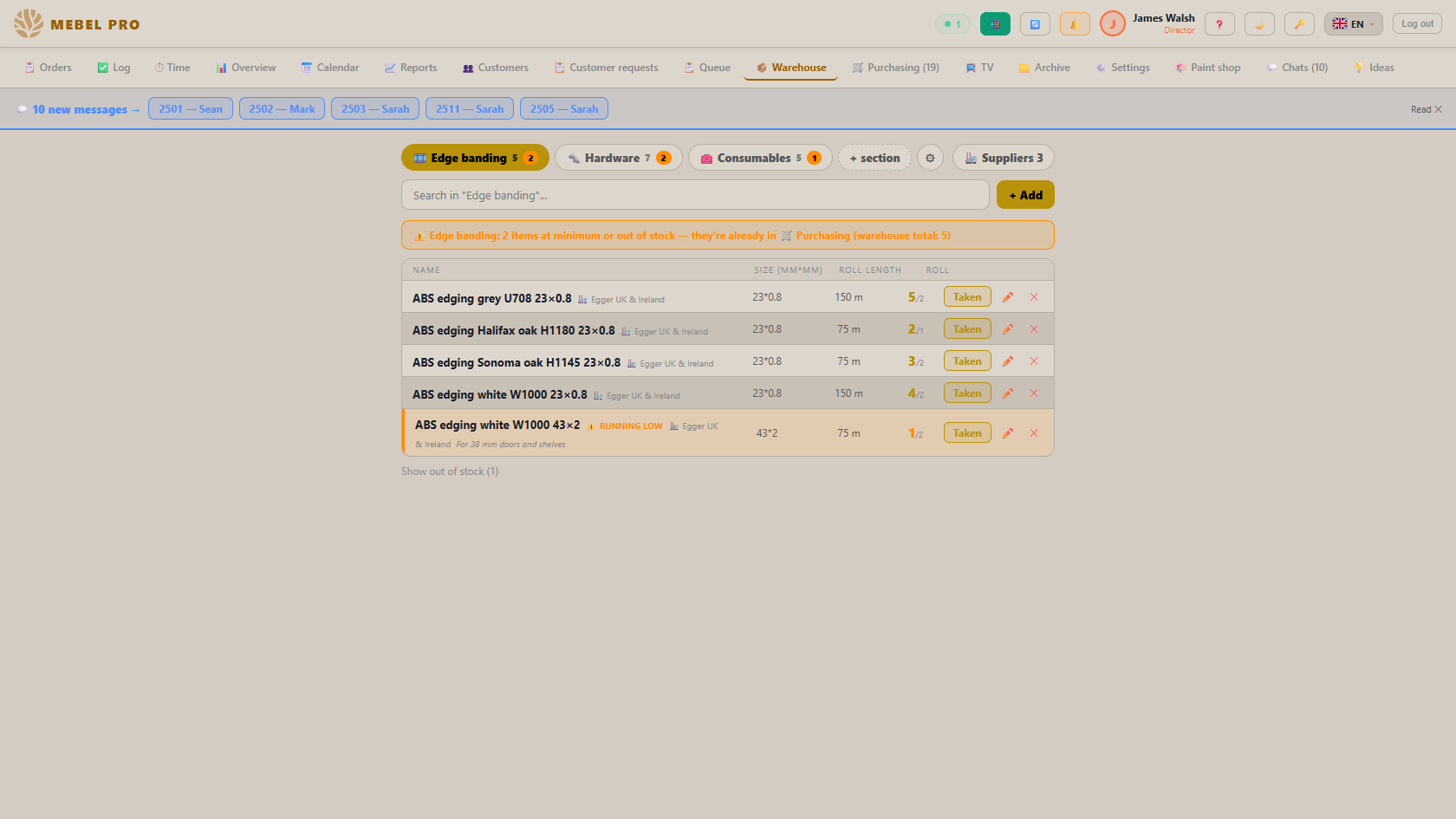Click Taken for Sonoma oak H1145
Screen dimensions: 1456x819
[967, 361]
